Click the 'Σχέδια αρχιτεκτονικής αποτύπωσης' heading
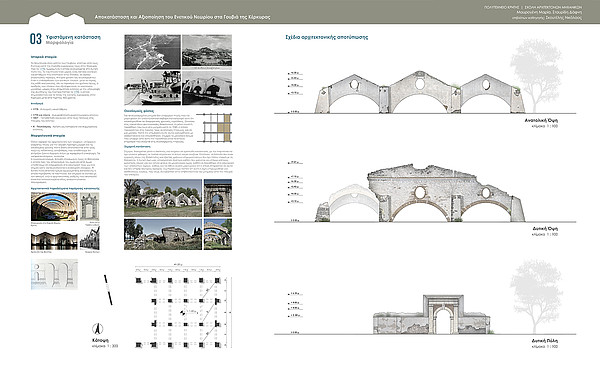The image size is (600, 368). click(326, 37)
